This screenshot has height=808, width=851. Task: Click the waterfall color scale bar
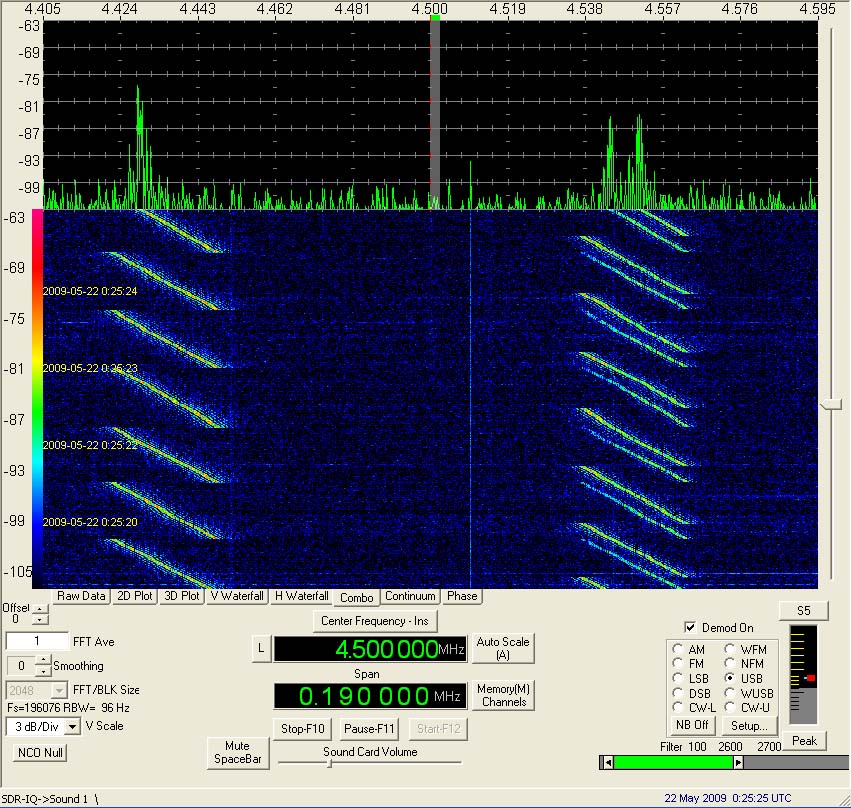point(37,399)
